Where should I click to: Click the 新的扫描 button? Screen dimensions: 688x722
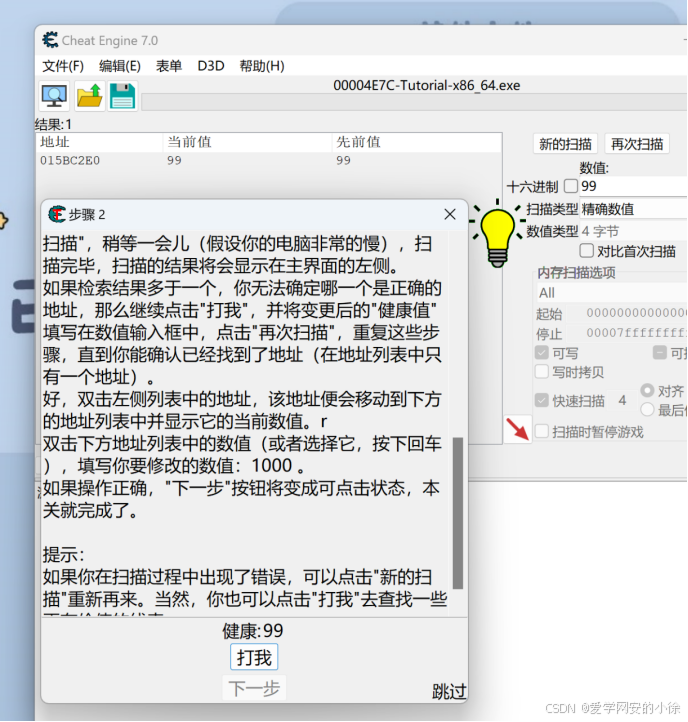click(565, 144)
